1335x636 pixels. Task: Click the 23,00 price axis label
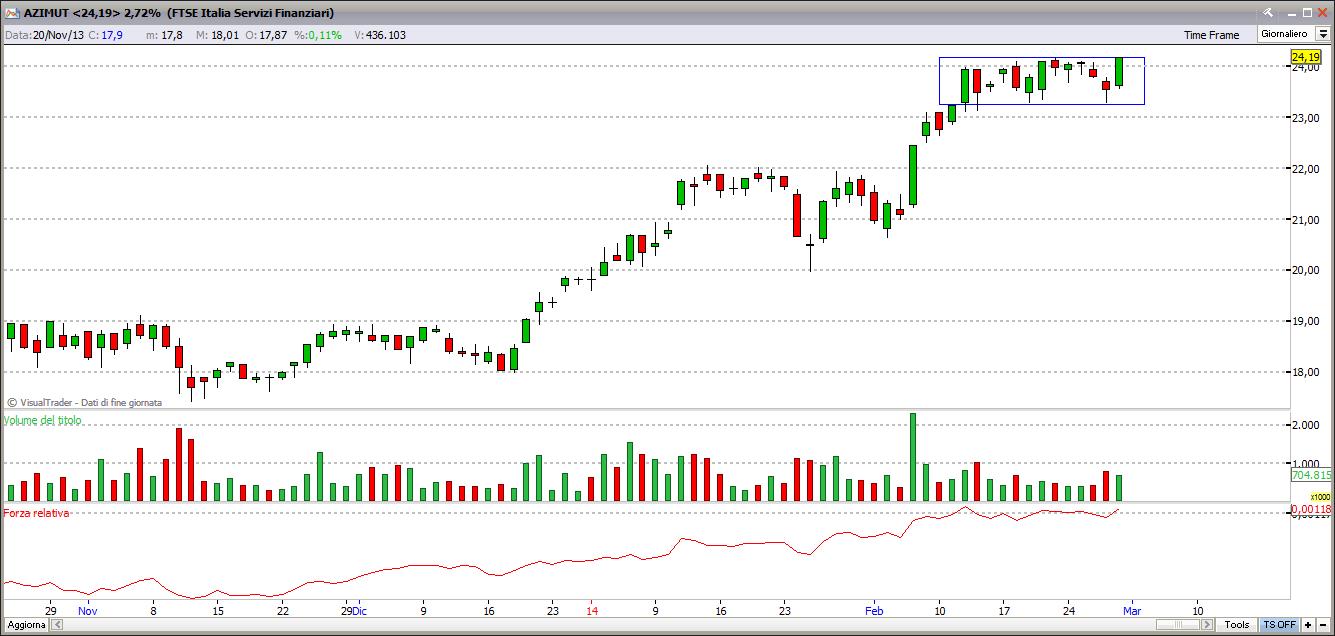click(1304, 118)
